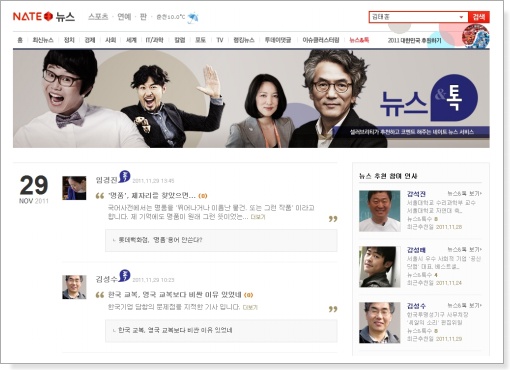Open the 한국 교복 post author's profile thumbnail

coord(74,287)
